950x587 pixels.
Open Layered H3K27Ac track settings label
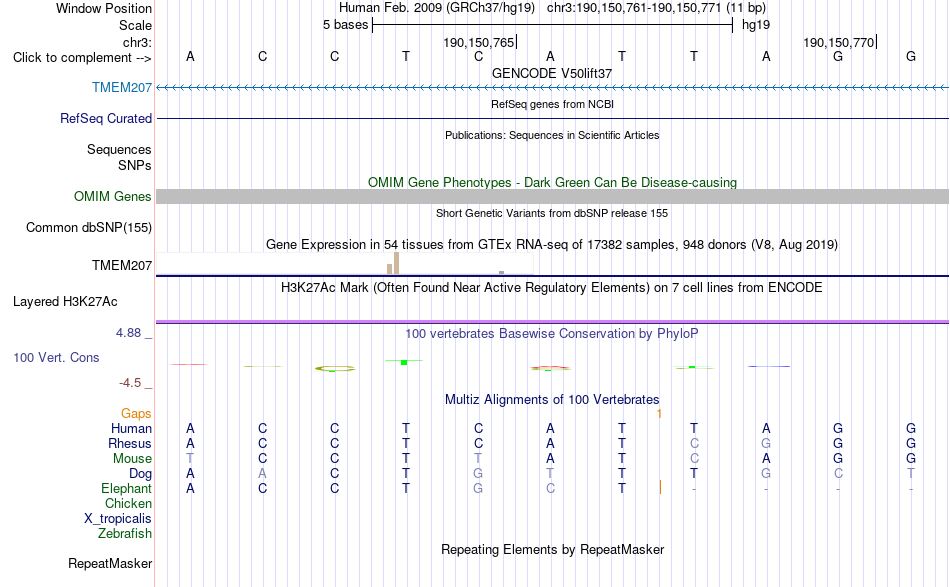pyautogui.click(x=65, y=301)
